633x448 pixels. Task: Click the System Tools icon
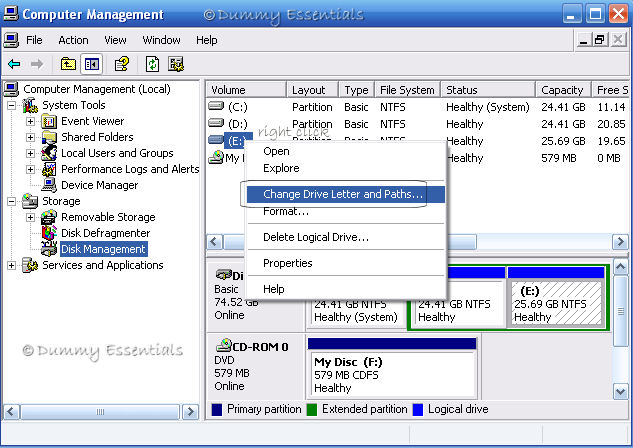coord(30,105)
